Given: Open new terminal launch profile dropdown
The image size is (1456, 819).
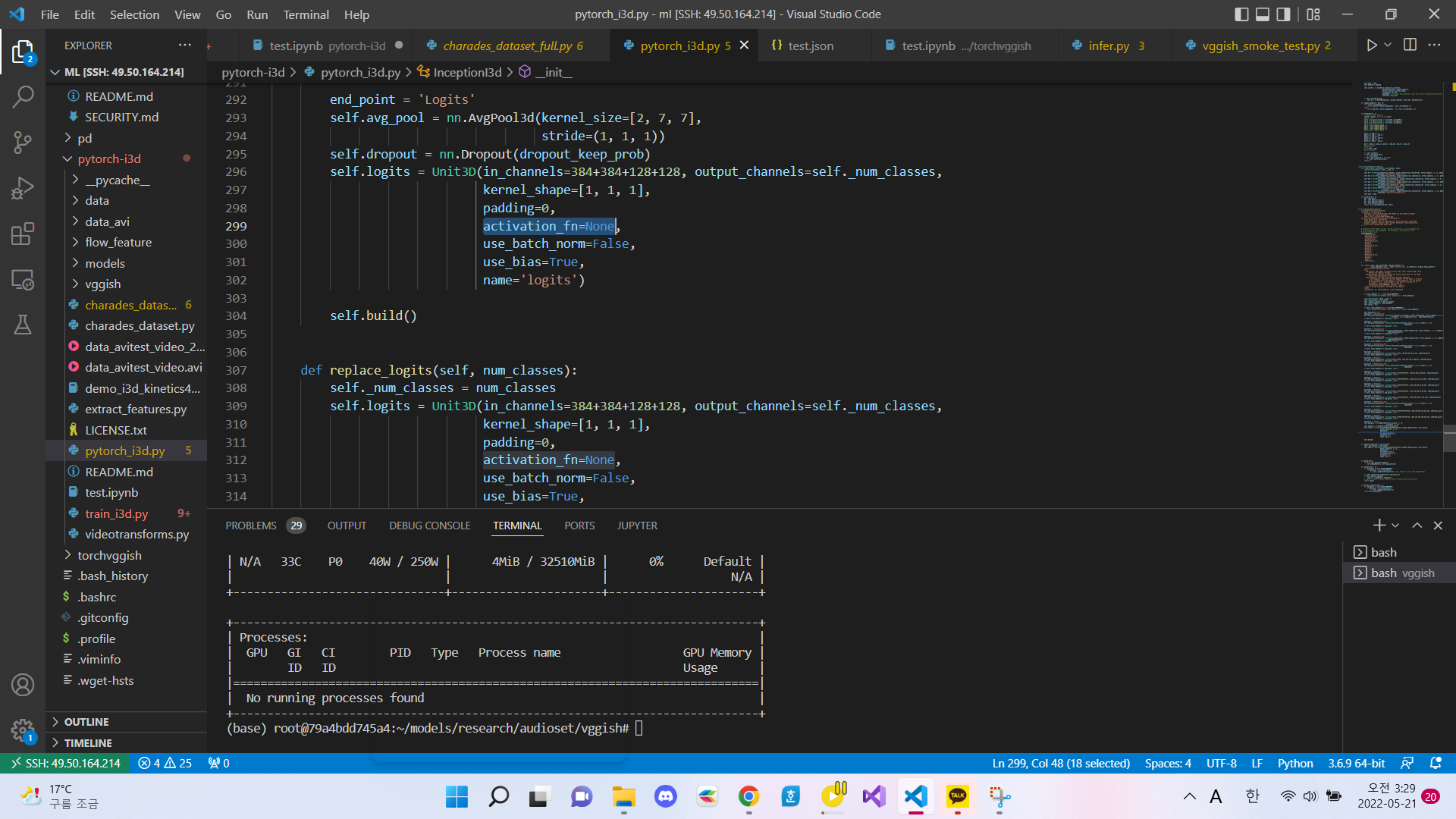Looking at the screenshot, I should (x=1395, y=526).
